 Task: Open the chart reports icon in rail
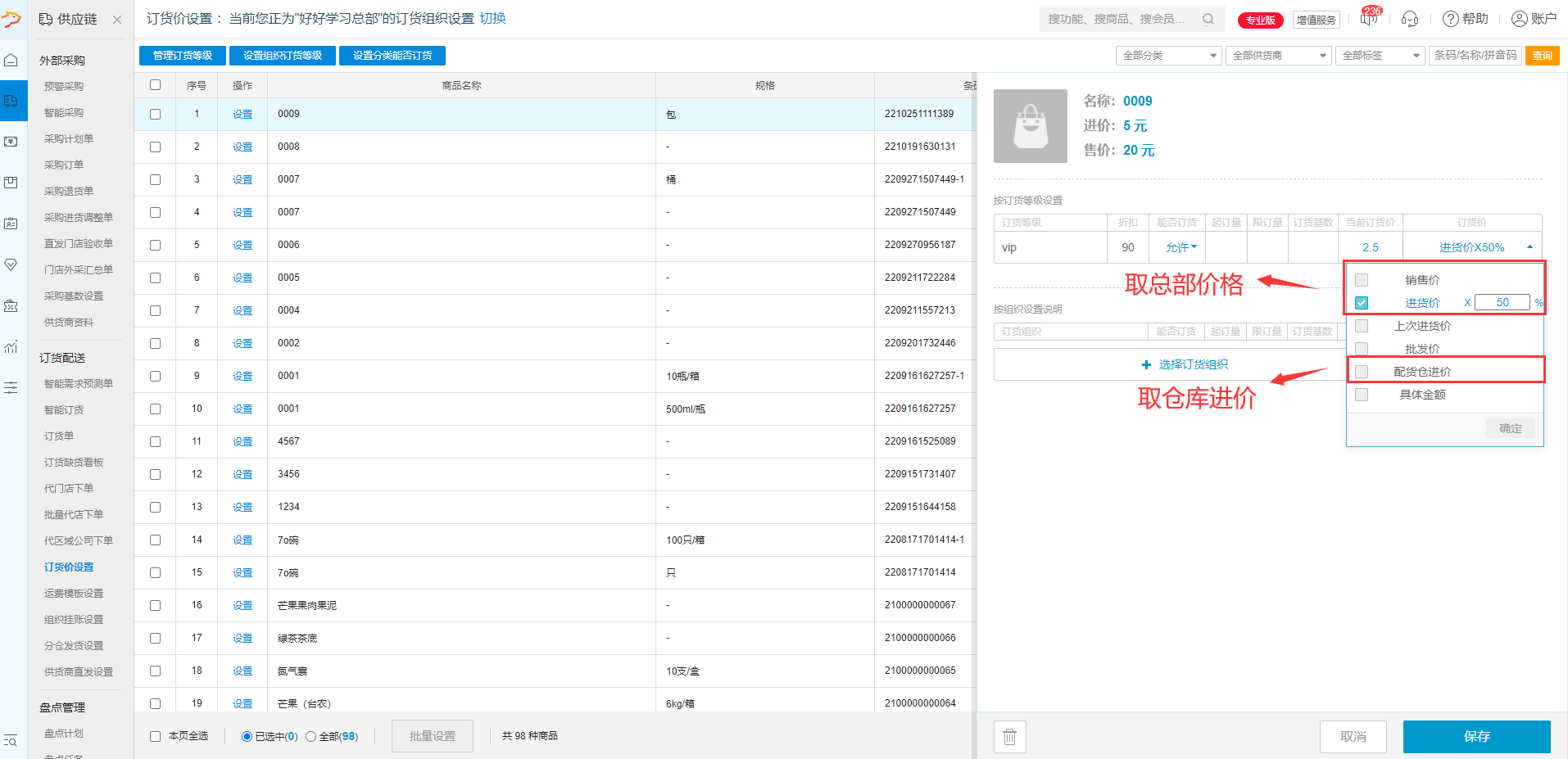[11, 346]
